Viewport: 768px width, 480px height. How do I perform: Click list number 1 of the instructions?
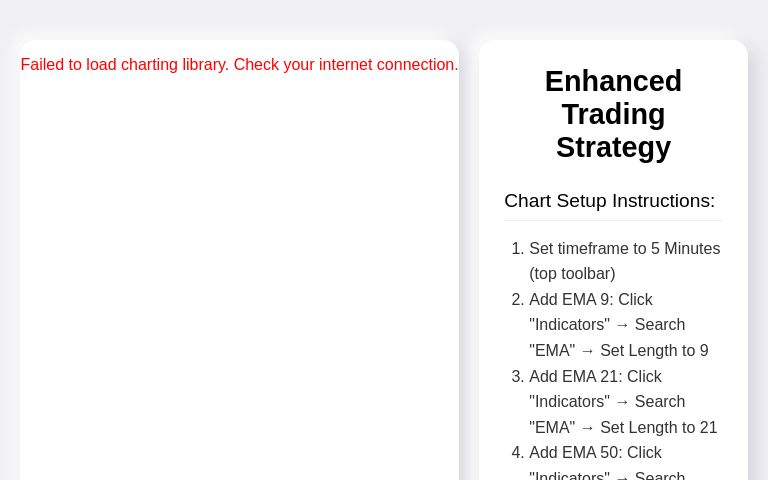[x=517, y=248]
